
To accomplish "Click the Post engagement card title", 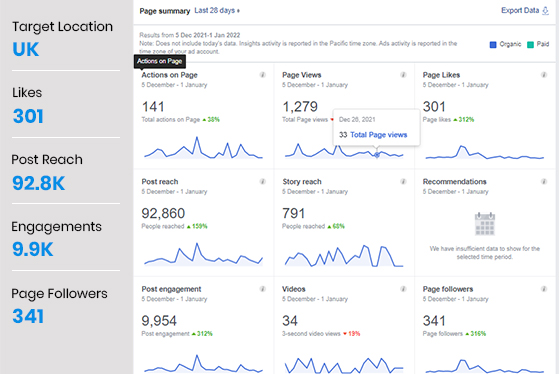I will coord(171,289).
